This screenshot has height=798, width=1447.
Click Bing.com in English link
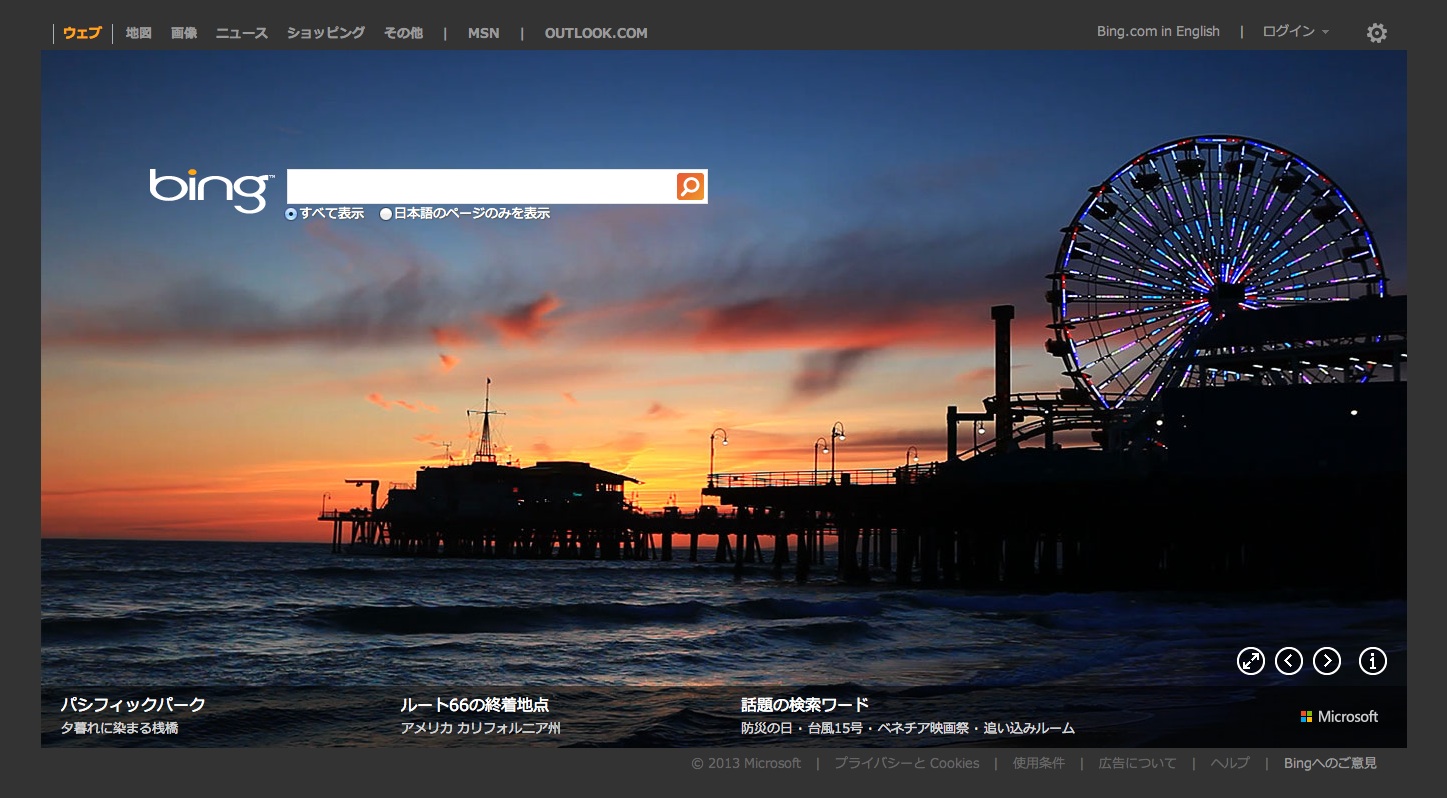pos(1158,32)
